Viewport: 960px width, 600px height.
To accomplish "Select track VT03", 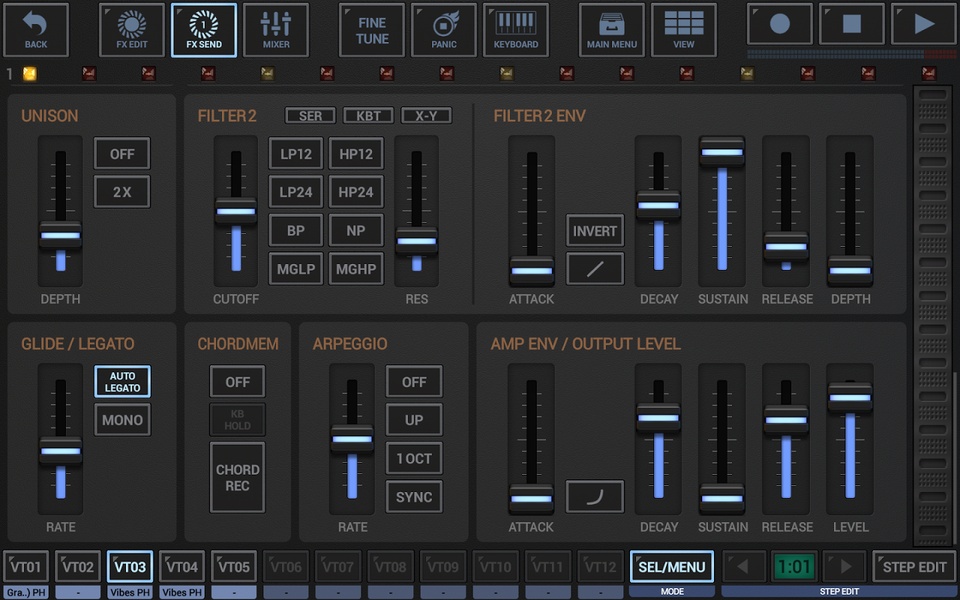I will pos(130,567).
